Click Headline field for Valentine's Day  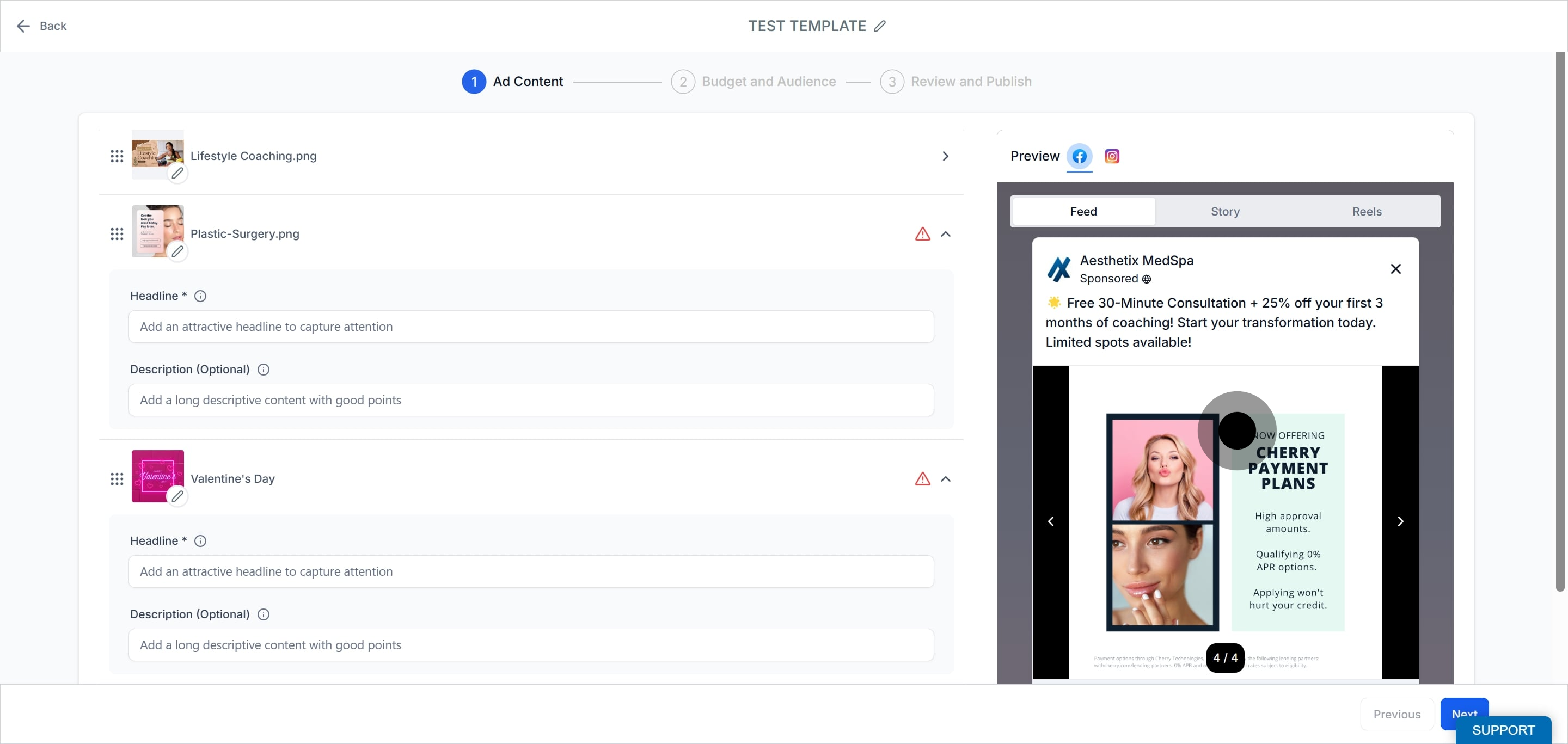pyautogui.click(x=531, y=572)
